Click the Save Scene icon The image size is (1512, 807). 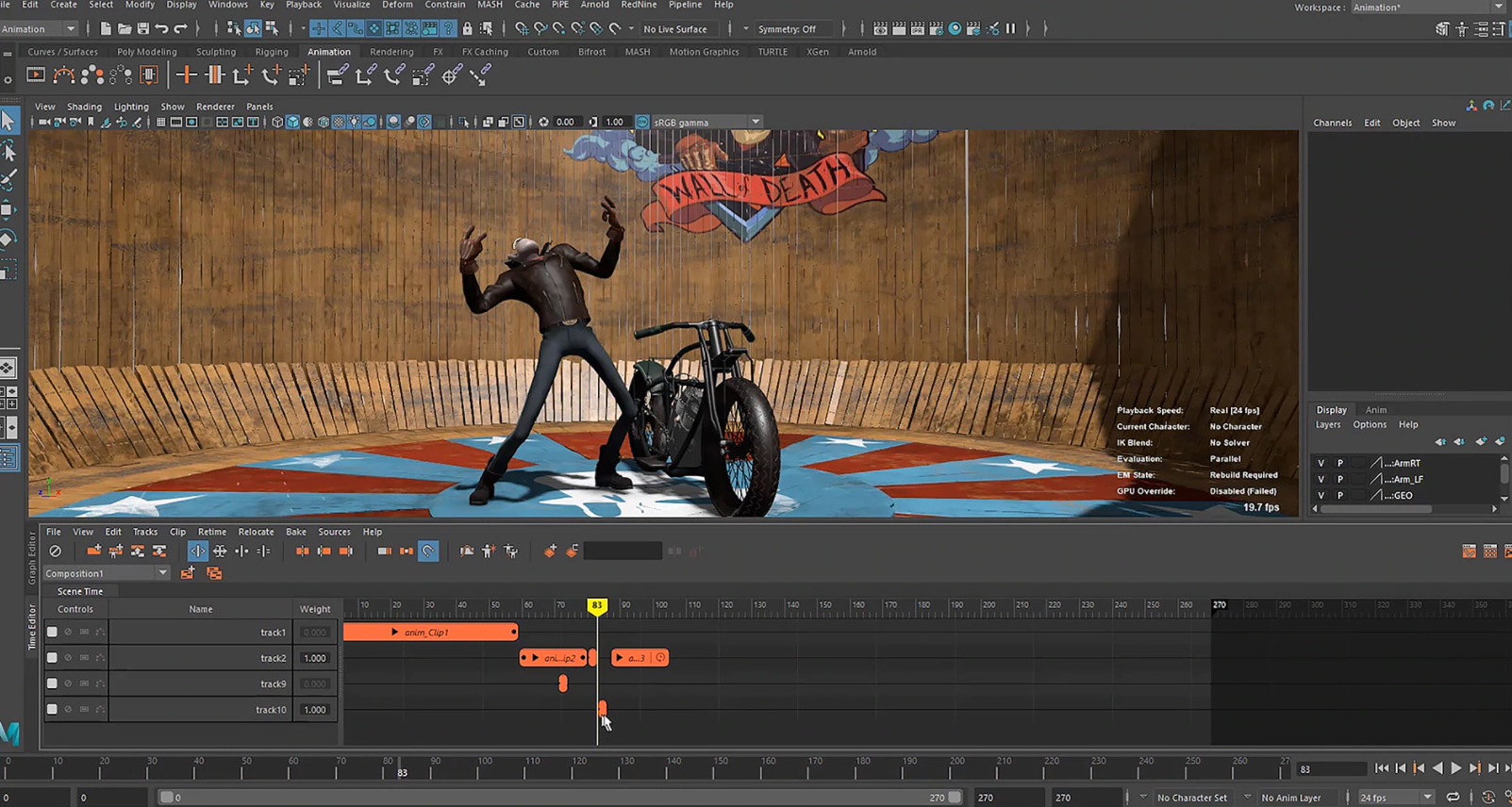point(142,29)
